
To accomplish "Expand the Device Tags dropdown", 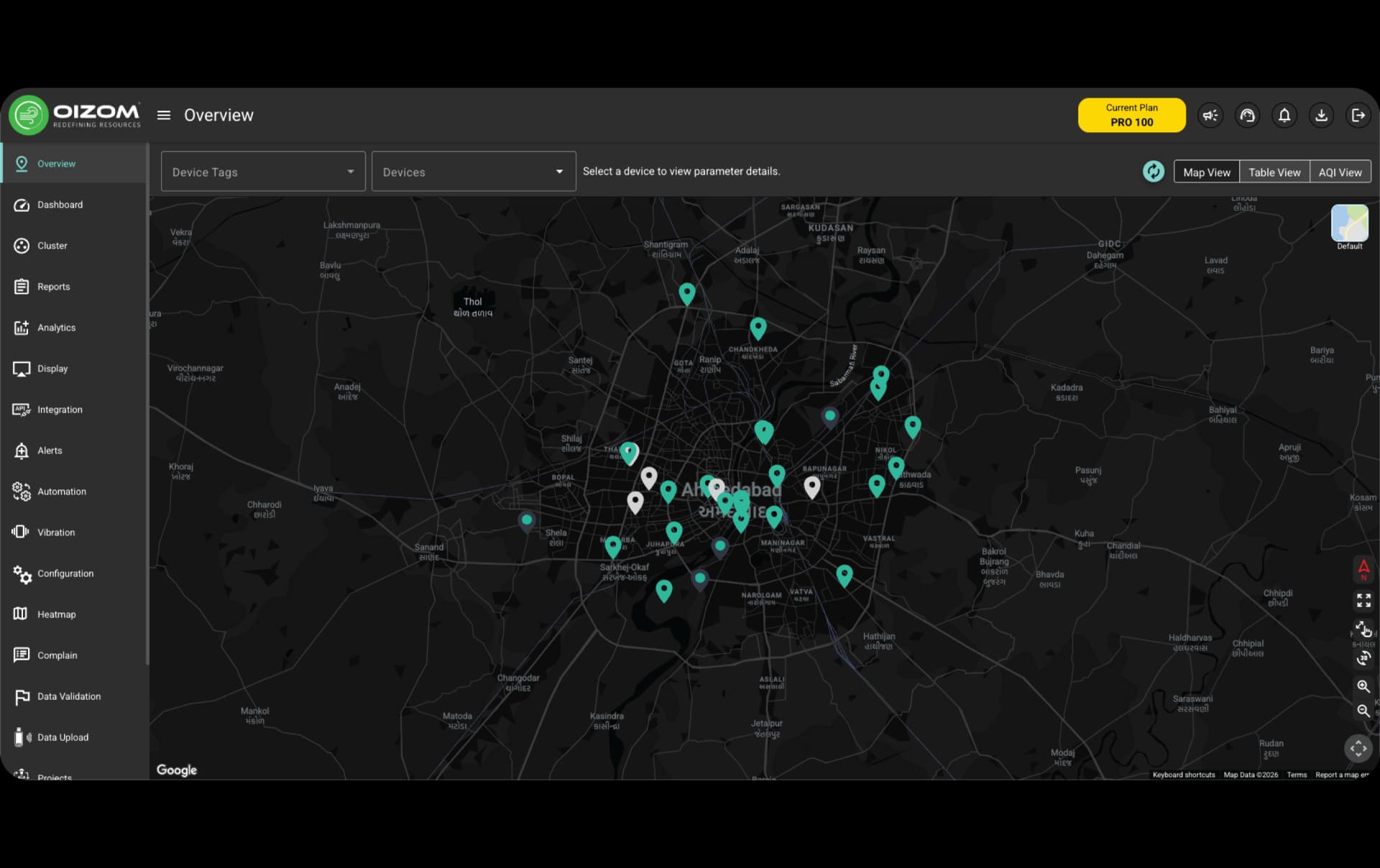I will point(263,171).
